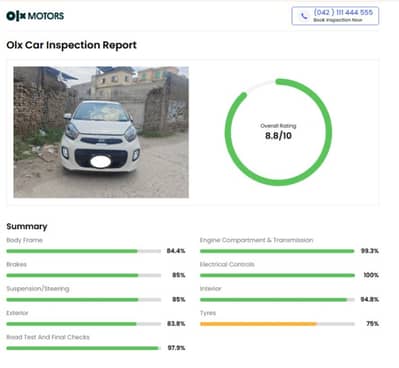The height and width of the screenshot is (368, 399).
Task: Click the Road Test And Final Checks bar
Action: [x=84, y=348]
